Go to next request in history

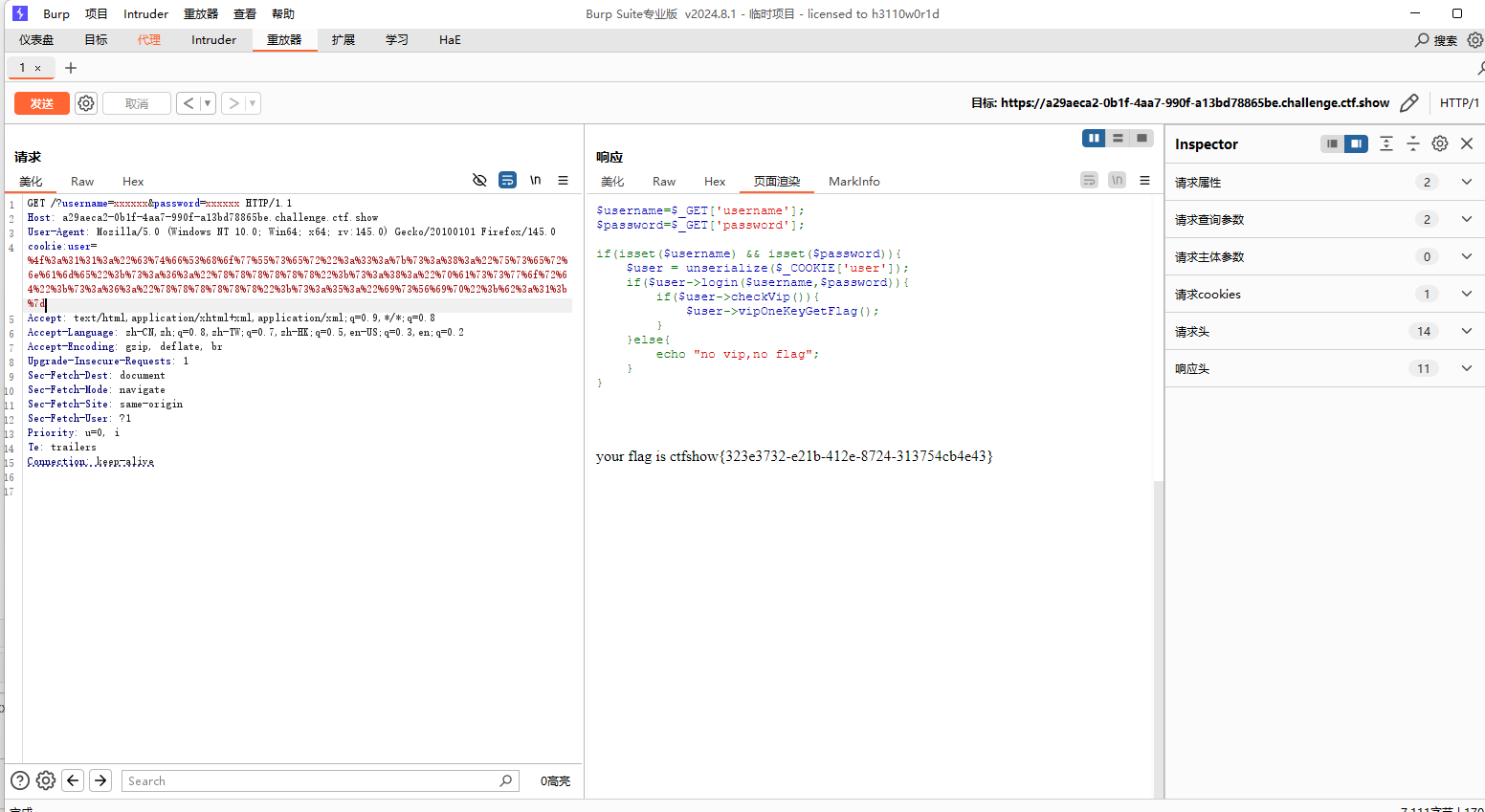[x=233, y=103]
